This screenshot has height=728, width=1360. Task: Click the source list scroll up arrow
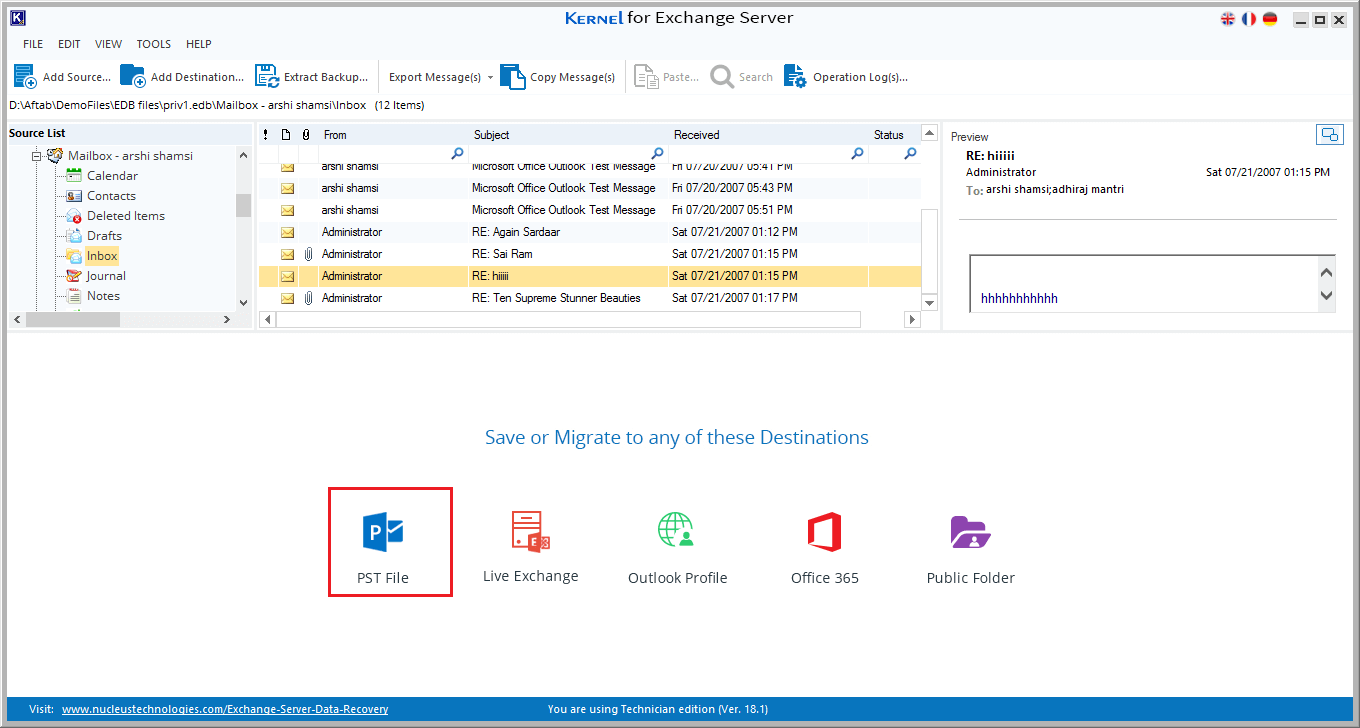(x=243, y=155)
